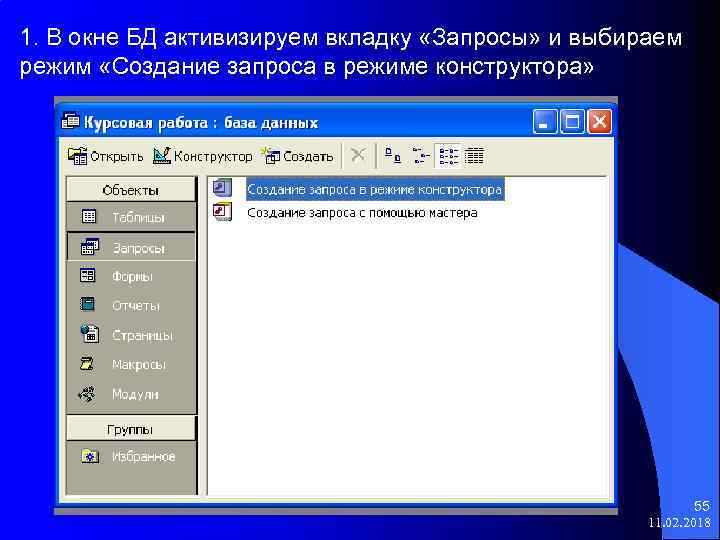Click the Конструктор toolbar button
The image size is (720, 540).
click(x=202, y=156)
